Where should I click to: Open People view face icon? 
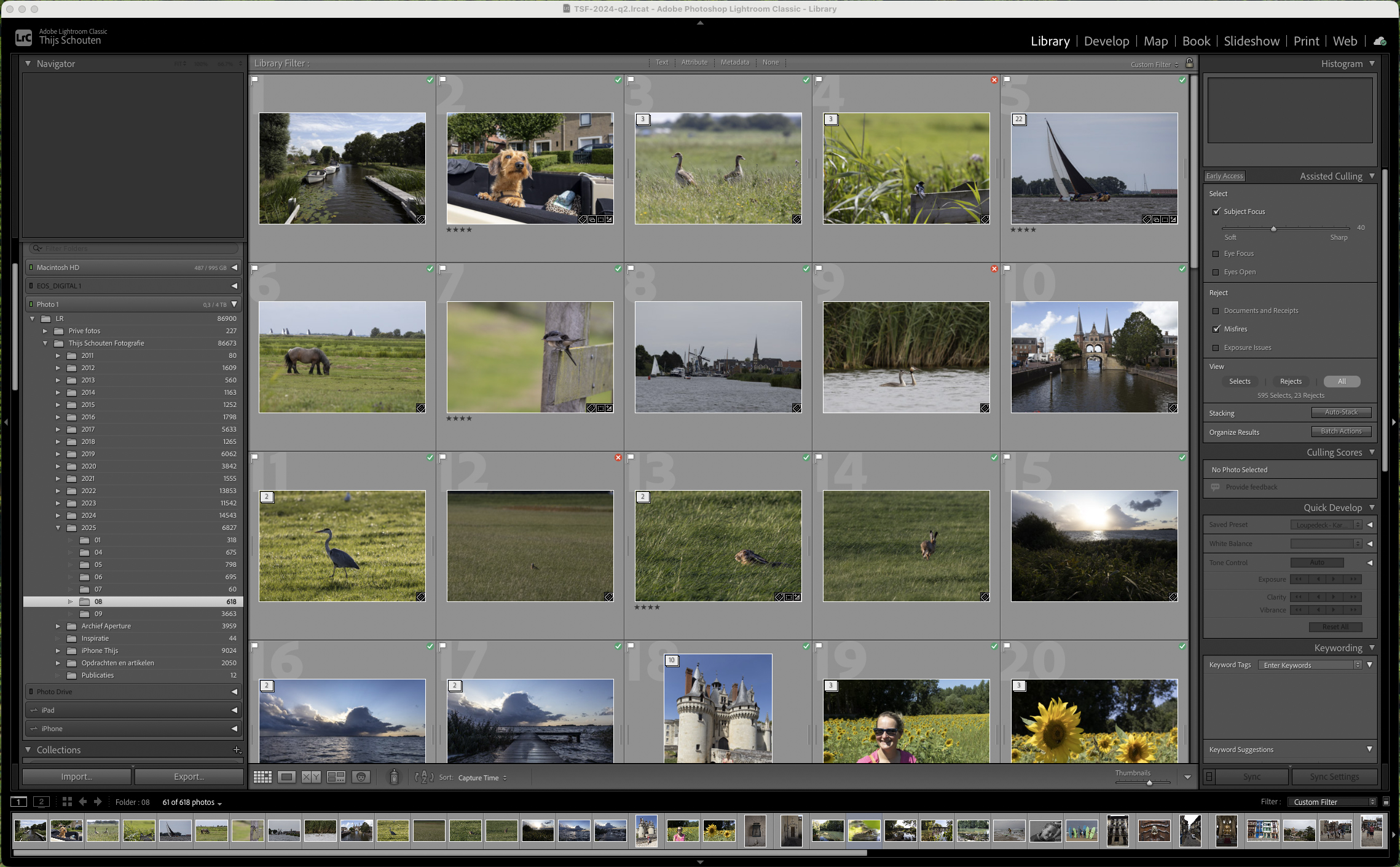coord(361,777)
